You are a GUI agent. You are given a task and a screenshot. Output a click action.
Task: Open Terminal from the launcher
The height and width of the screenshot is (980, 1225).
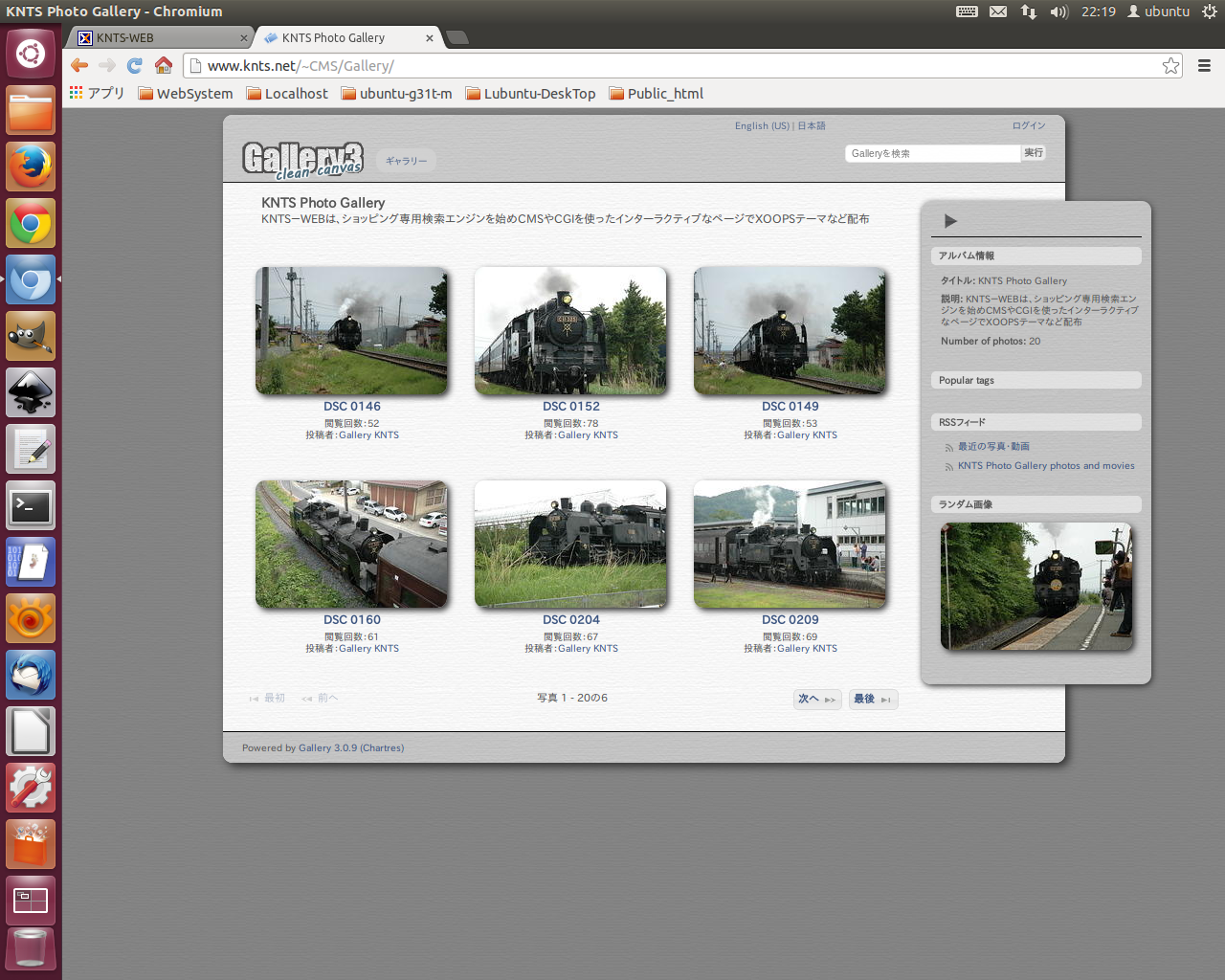pos(31,506)
